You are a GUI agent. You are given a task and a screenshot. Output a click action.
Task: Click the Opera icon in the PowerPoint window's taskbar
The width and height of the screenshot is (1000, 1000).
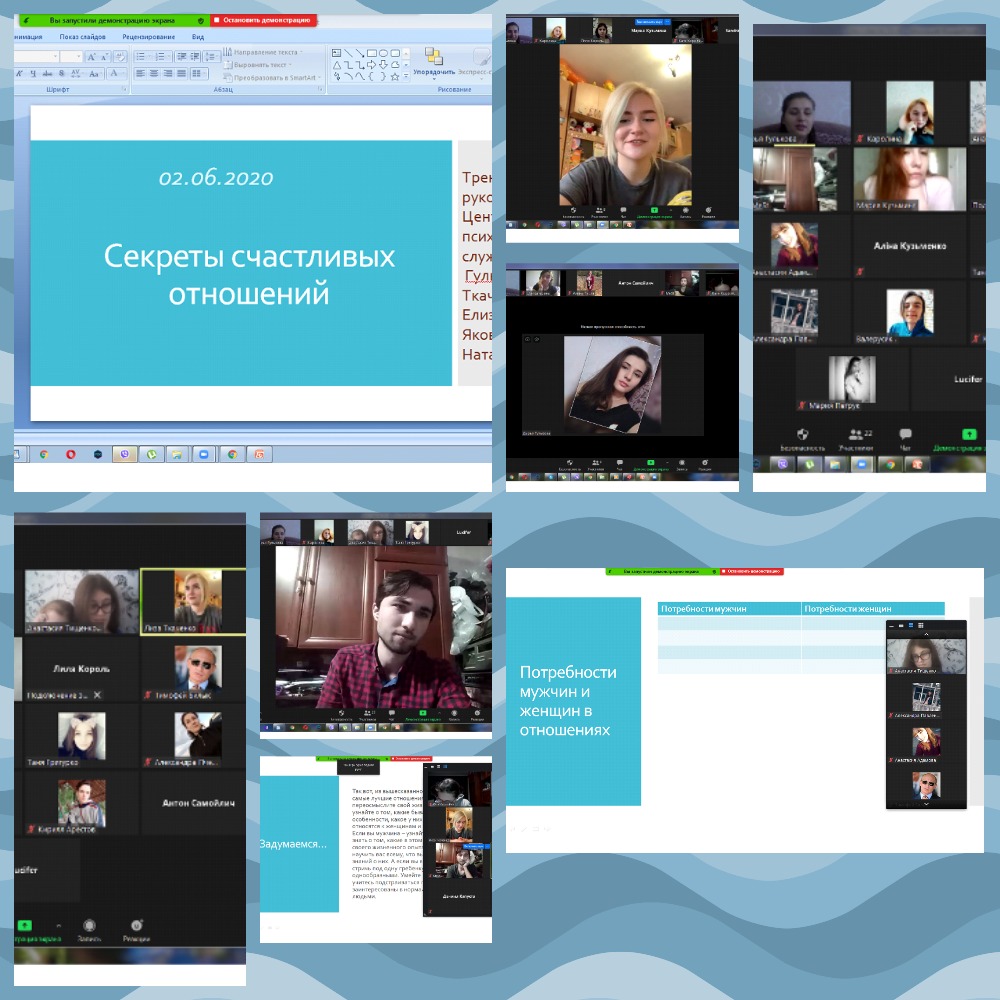(x=71, y=453)
